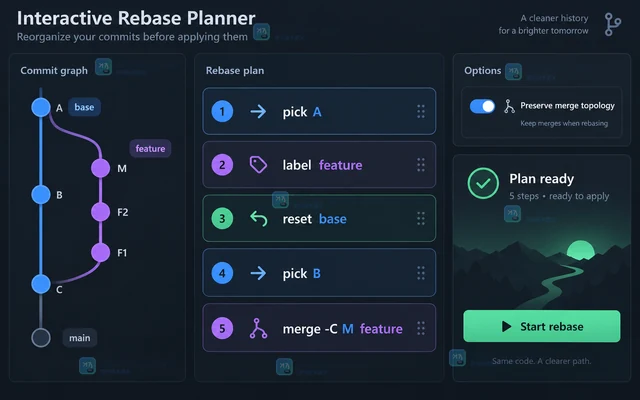Click the git branch icon in header
Viewport: 640px width, 400px height.
(x=612, y=24)
